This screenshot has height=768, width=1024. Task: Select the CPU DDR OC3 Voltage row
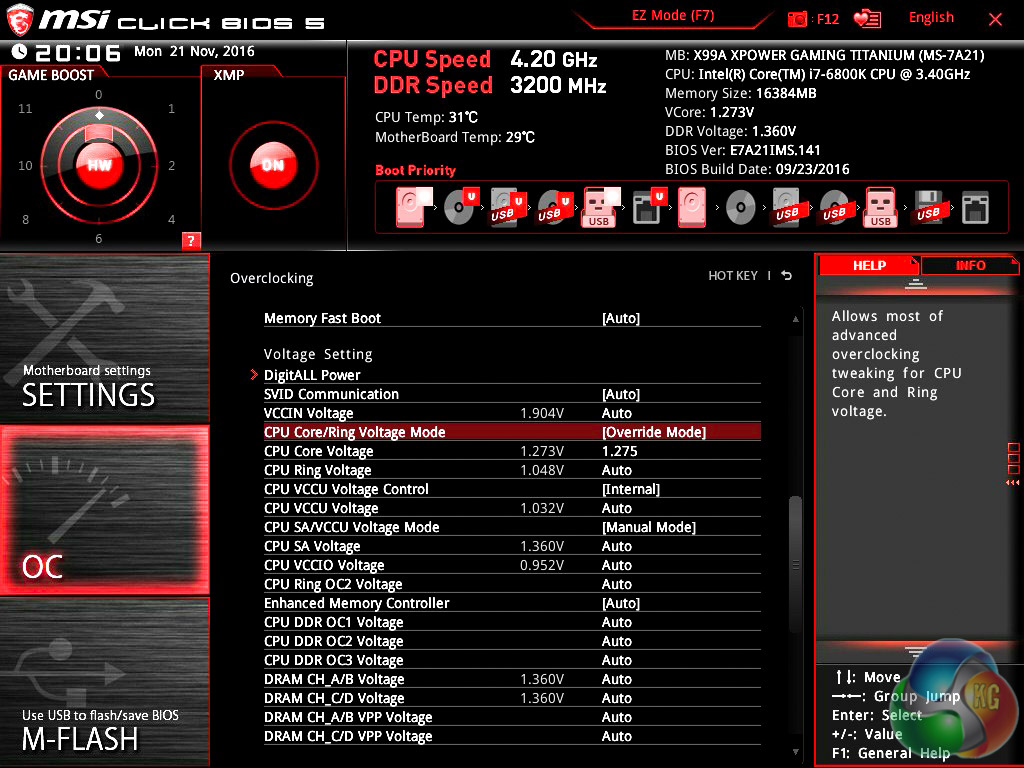tap(512, 660)
